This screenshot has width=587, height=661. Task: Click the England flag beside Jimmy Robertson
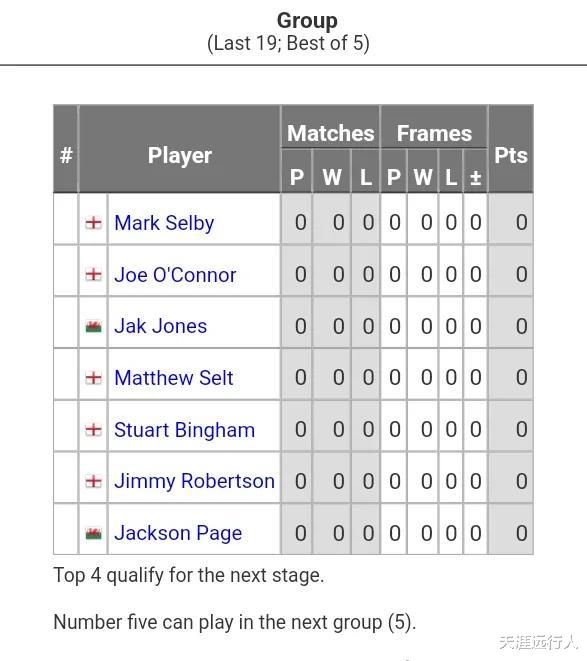click(x=93, y=481)
